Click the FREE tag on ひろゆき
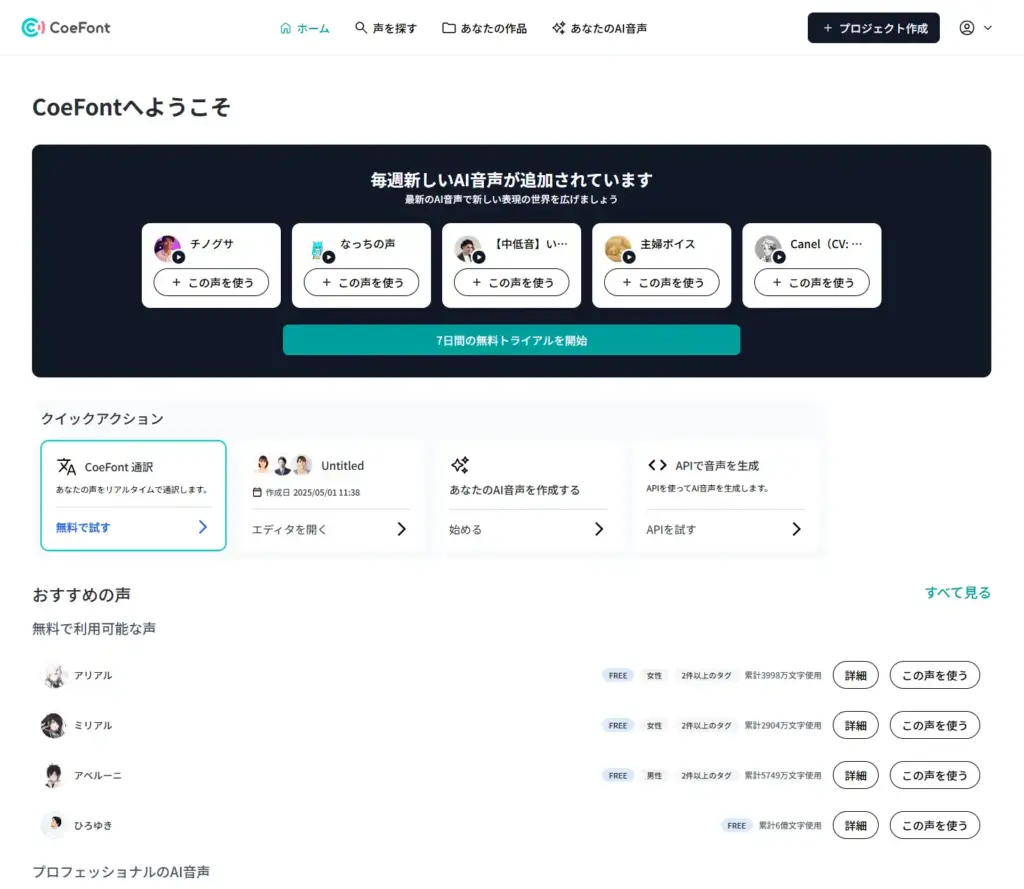Screen dimensions: 1024x889 (x=737, y=826)
